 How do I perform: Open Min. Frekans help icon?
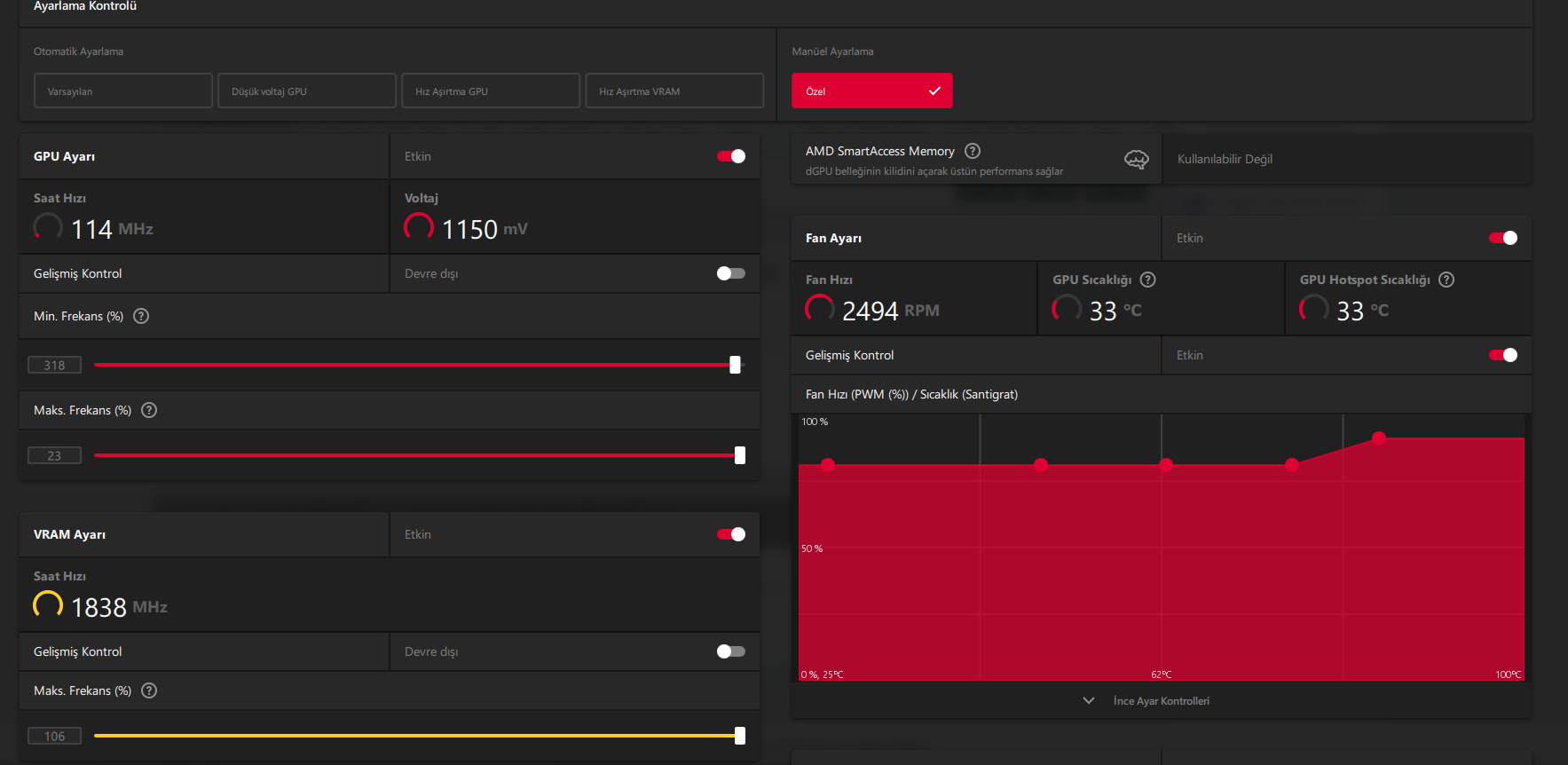pyautogui.click(x=141, y=316)
